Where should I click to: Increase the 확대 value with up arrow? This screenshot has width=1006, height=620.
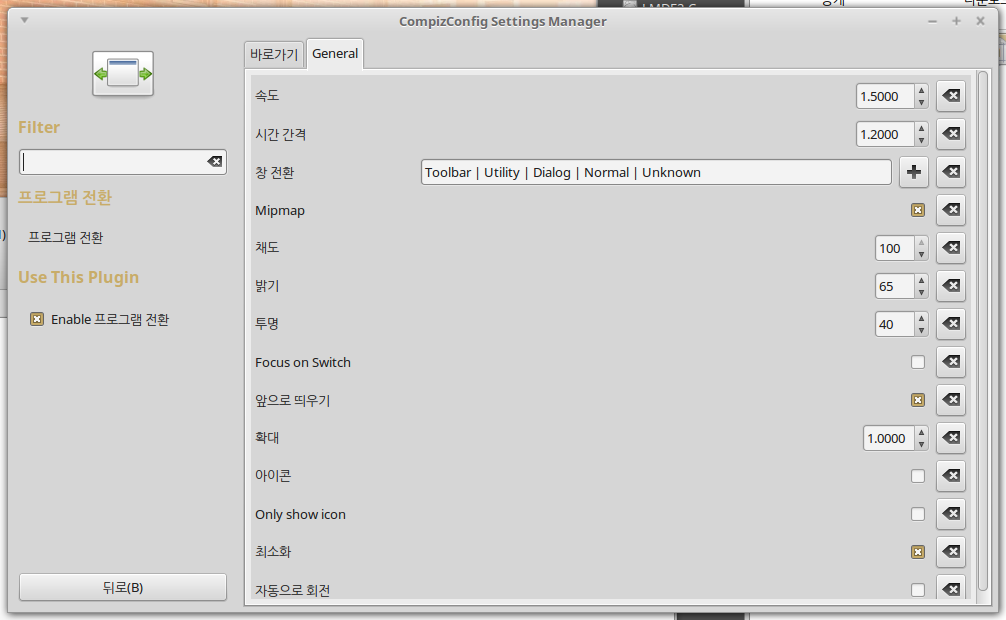pyautogui.click(x=921, y=432)
